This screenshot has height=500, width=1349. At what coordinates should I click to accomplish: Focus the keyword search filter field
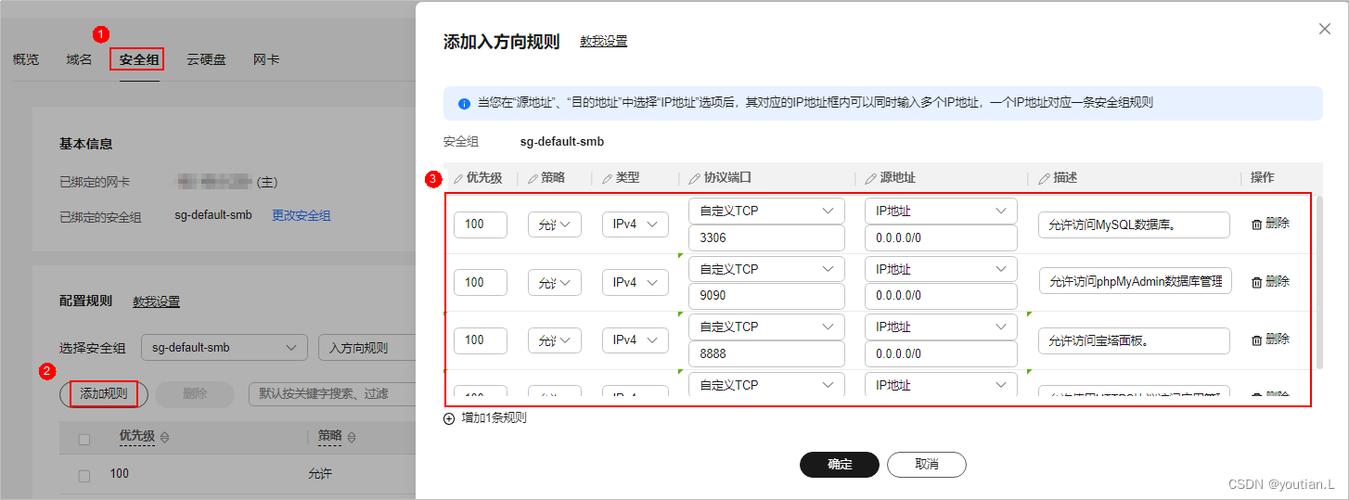pyautogui.click(x=331, y=393)
